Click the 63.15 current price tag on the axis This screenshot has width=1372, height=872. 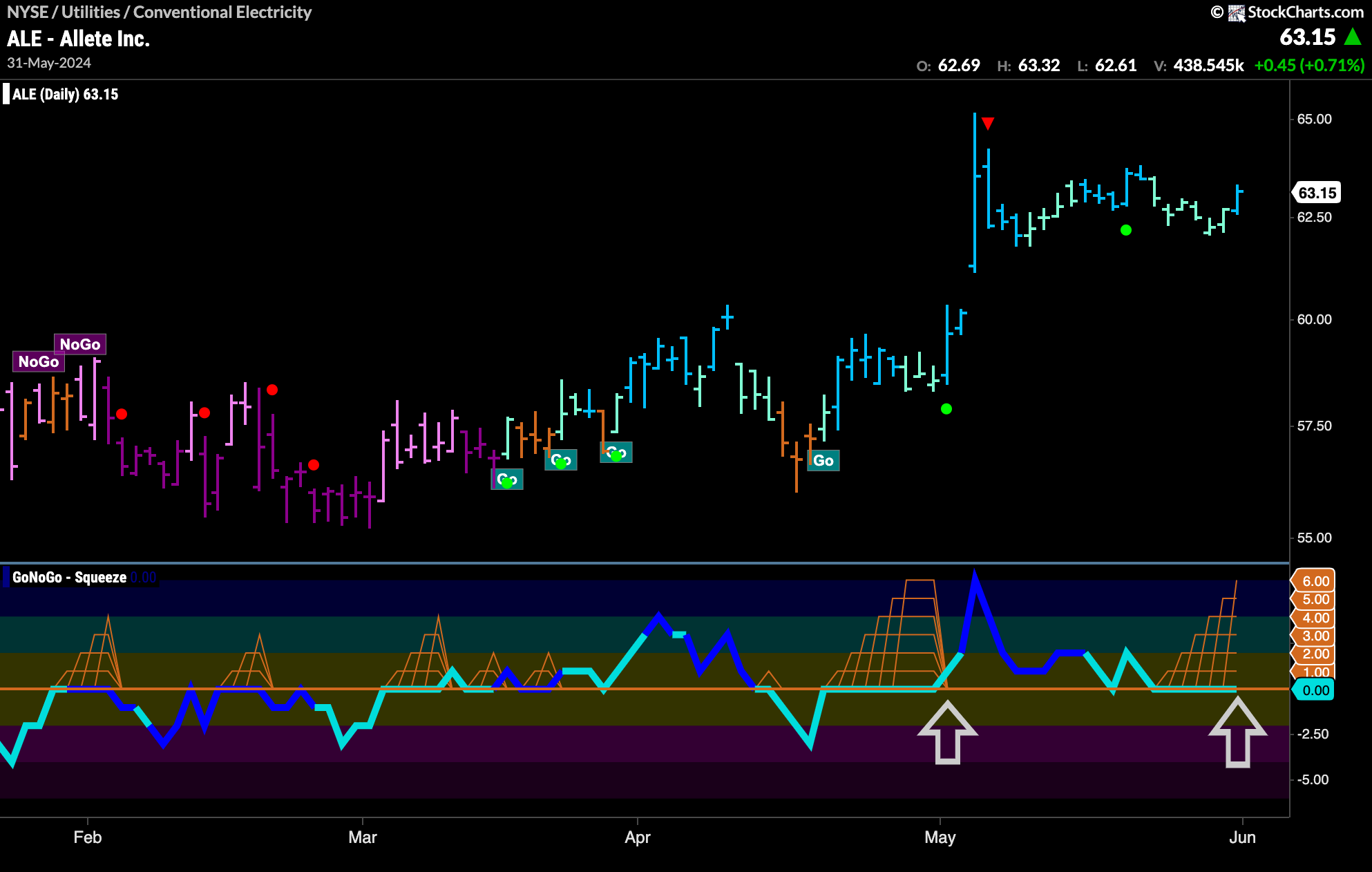tap(1317, 193)
